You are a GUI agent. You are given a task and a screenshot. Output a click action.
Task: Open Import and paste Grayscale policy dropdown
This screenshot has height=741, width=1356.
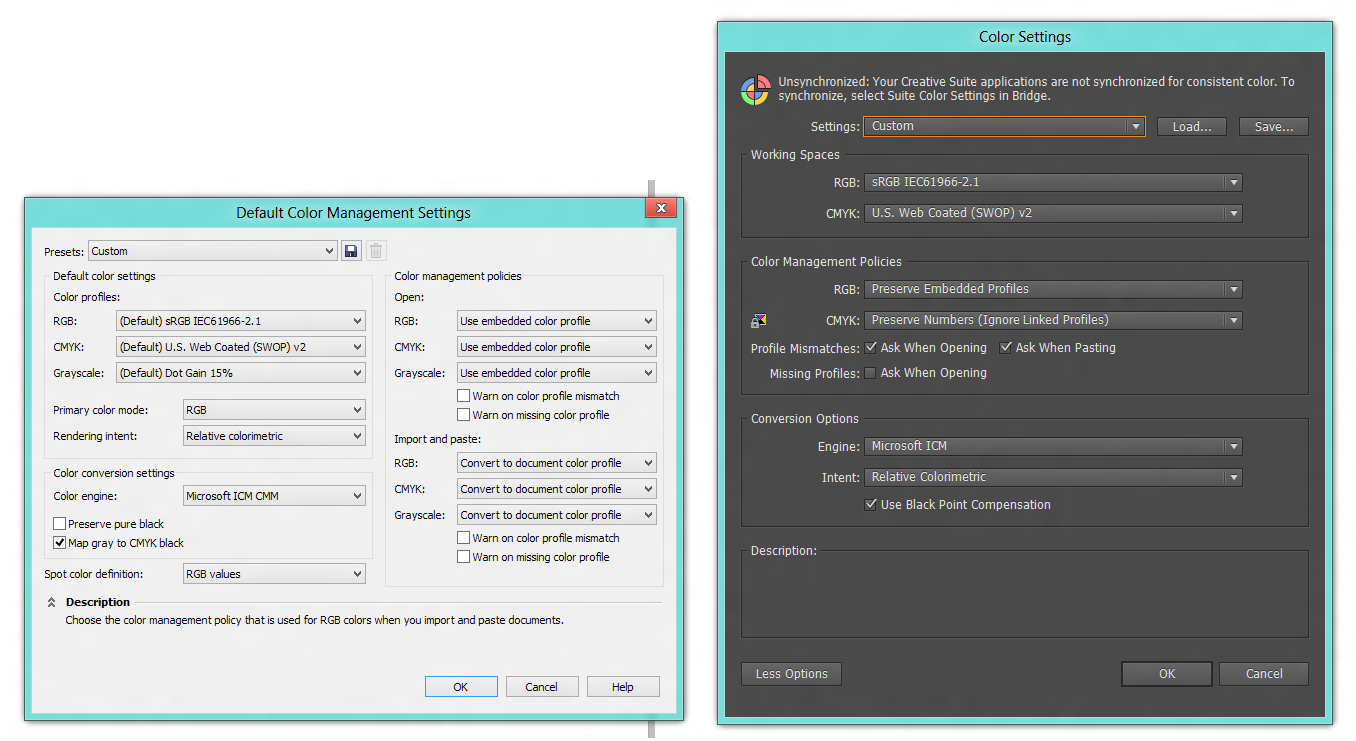(x=557, y=515)
